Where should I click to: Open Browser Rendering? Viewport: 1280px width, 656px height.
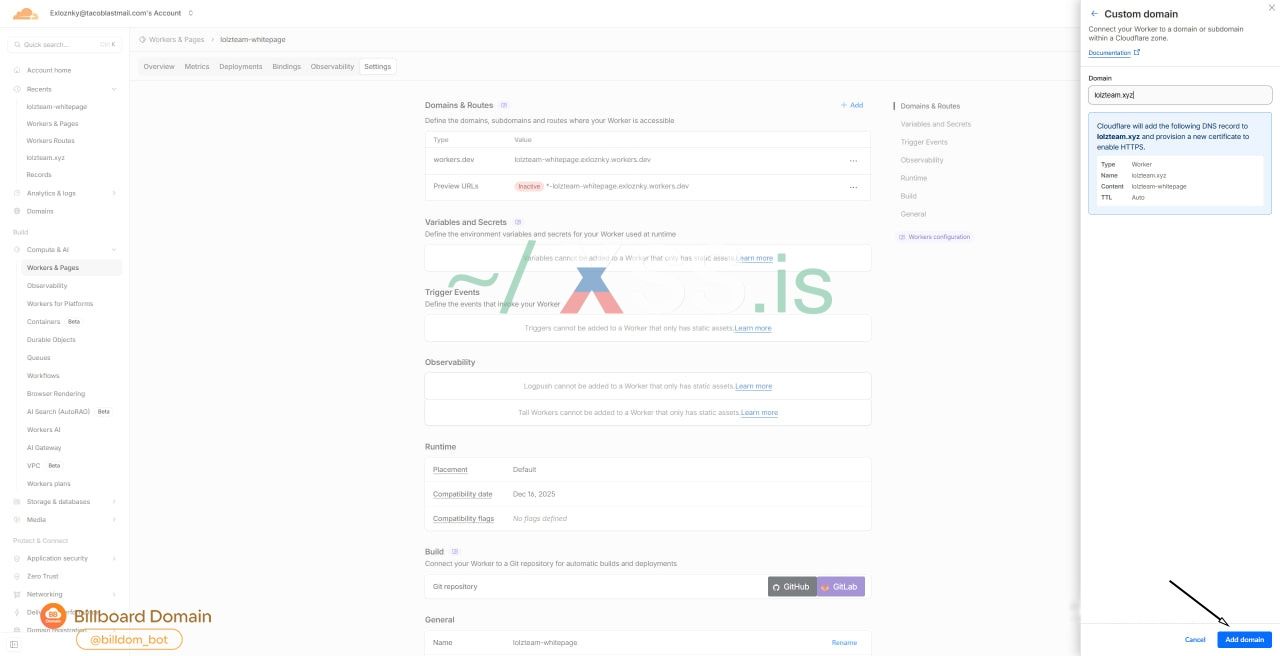pos(56,394)
